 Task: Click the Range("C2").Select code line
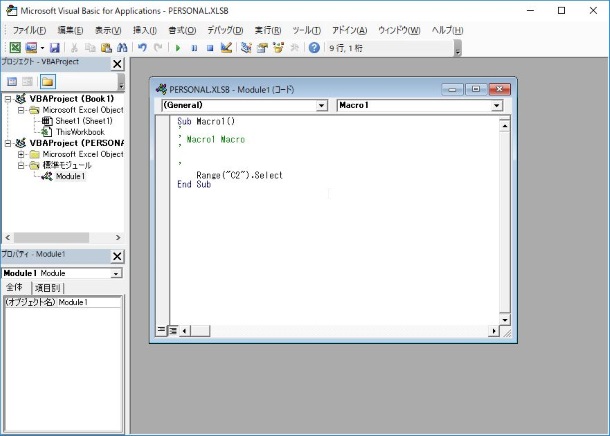coord(239,175)
